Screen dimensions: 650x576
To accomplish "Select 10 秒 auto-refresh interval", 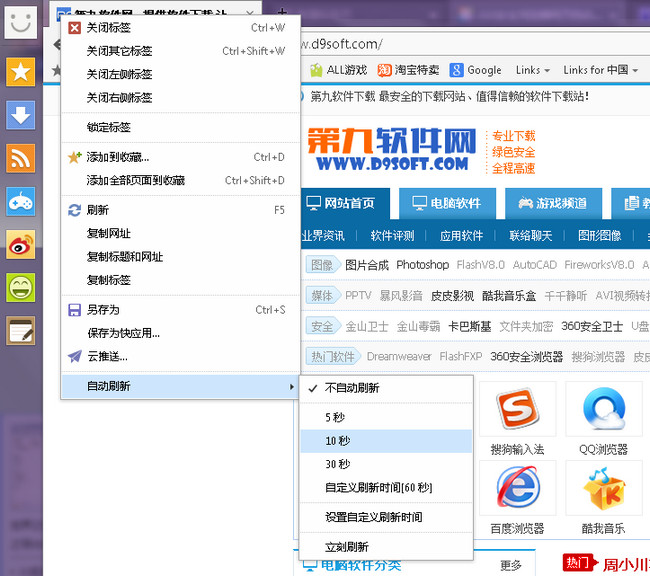I will tap(386, 440).
